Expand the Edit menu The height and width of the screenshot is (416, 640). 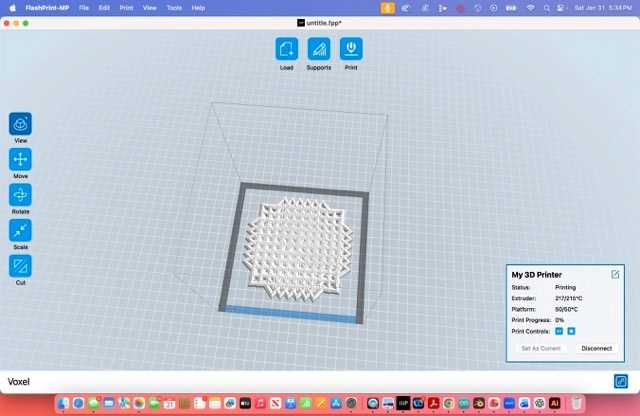click(x=104, y=7)
